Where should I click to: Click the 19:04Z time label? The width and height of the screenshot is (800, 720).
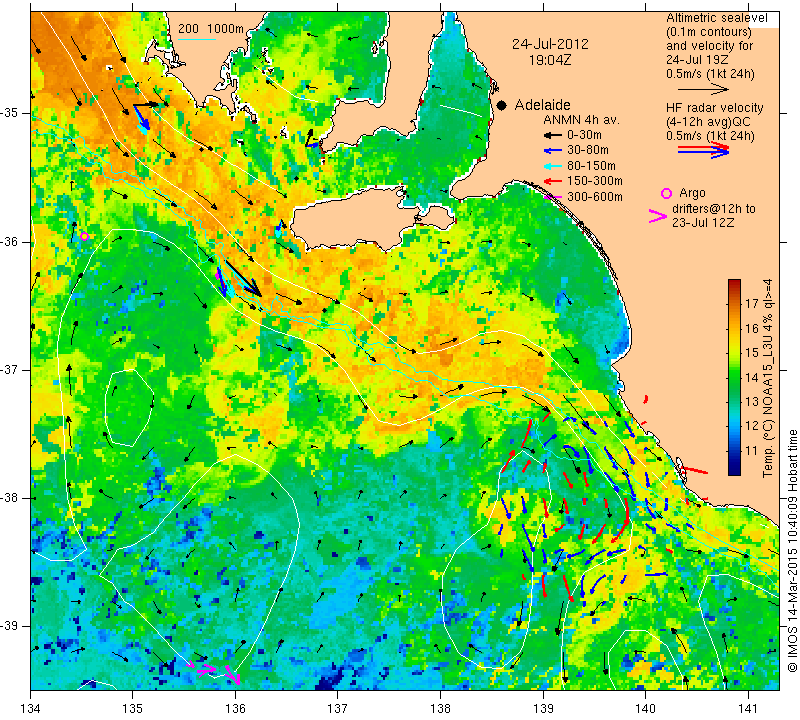(550, 60)
